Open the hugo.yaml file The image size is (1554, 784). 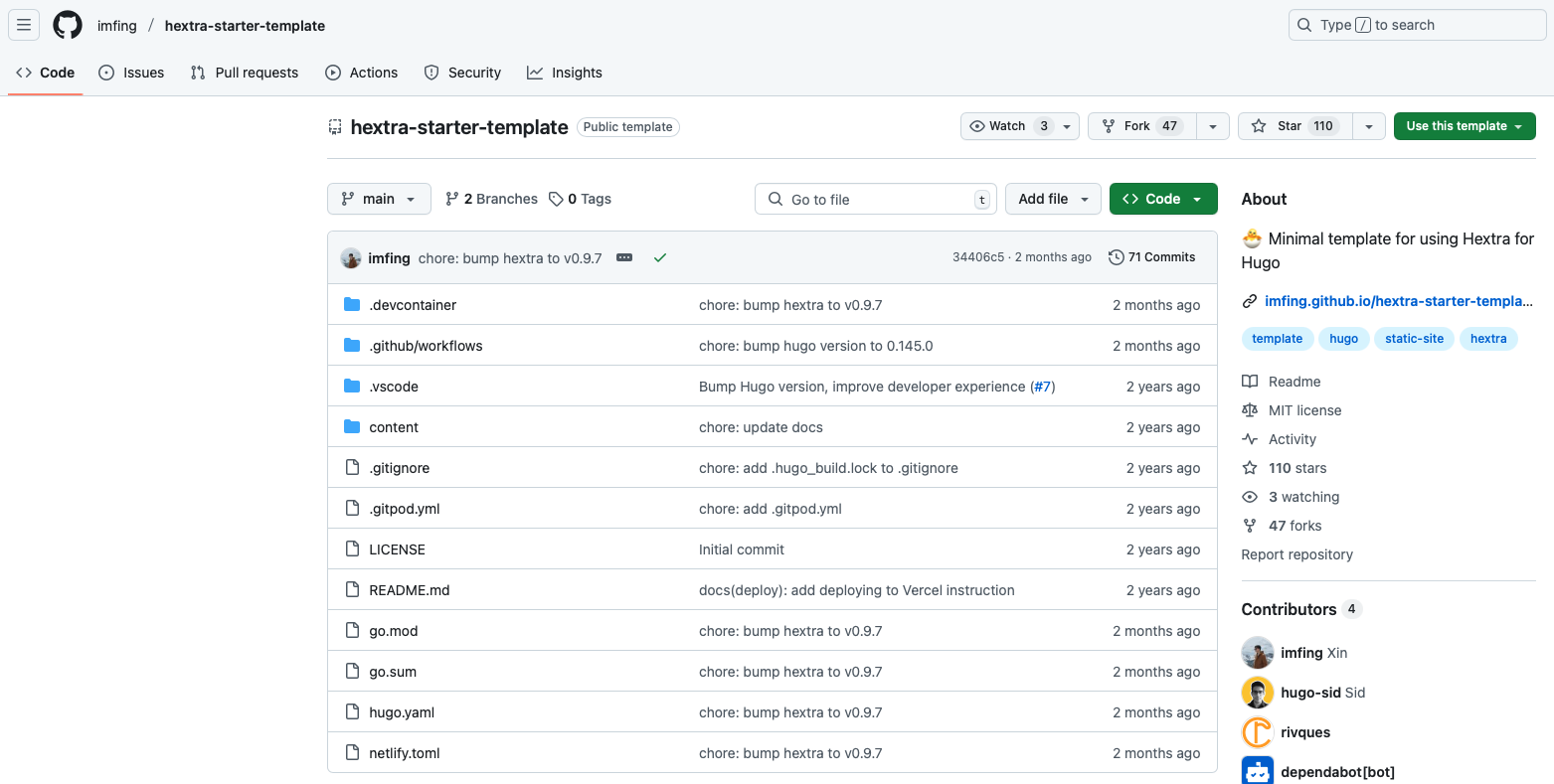pos(402,712)
